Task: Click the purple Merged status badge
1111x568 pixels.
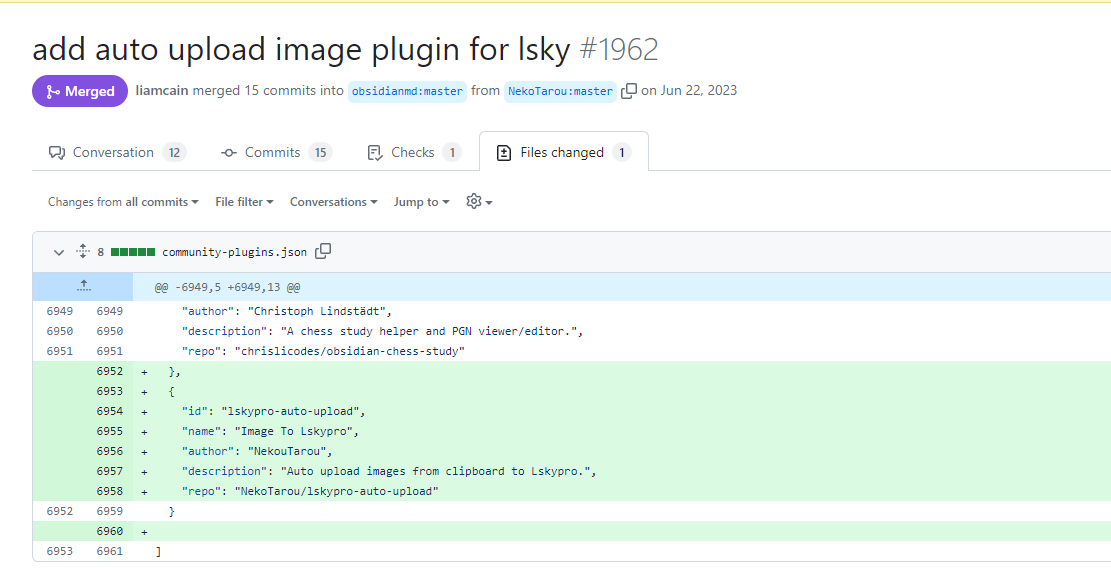Action: pyautogui.click(x=80, y=91)
